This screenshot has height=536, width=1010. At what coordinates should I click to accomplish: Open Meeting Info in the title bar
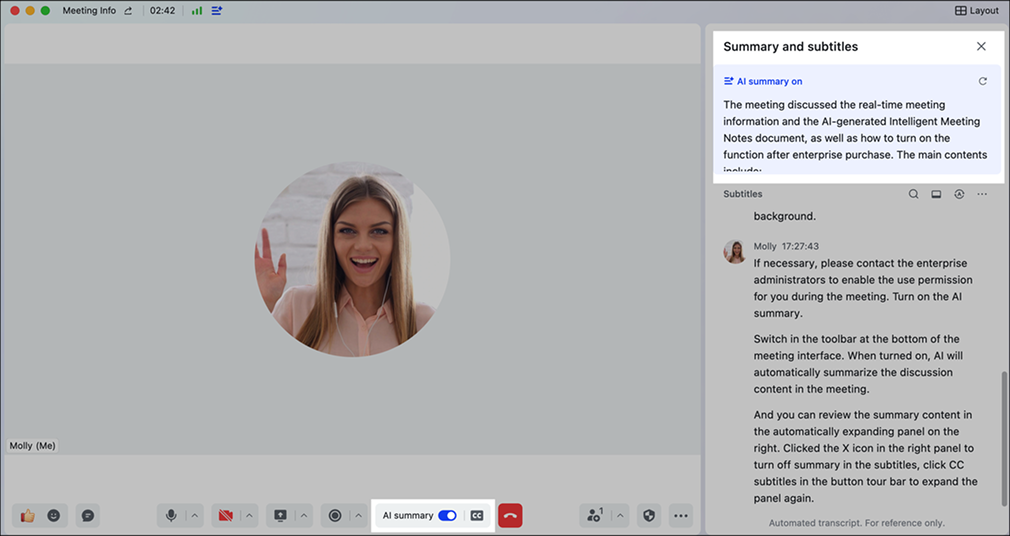(89, 10)
